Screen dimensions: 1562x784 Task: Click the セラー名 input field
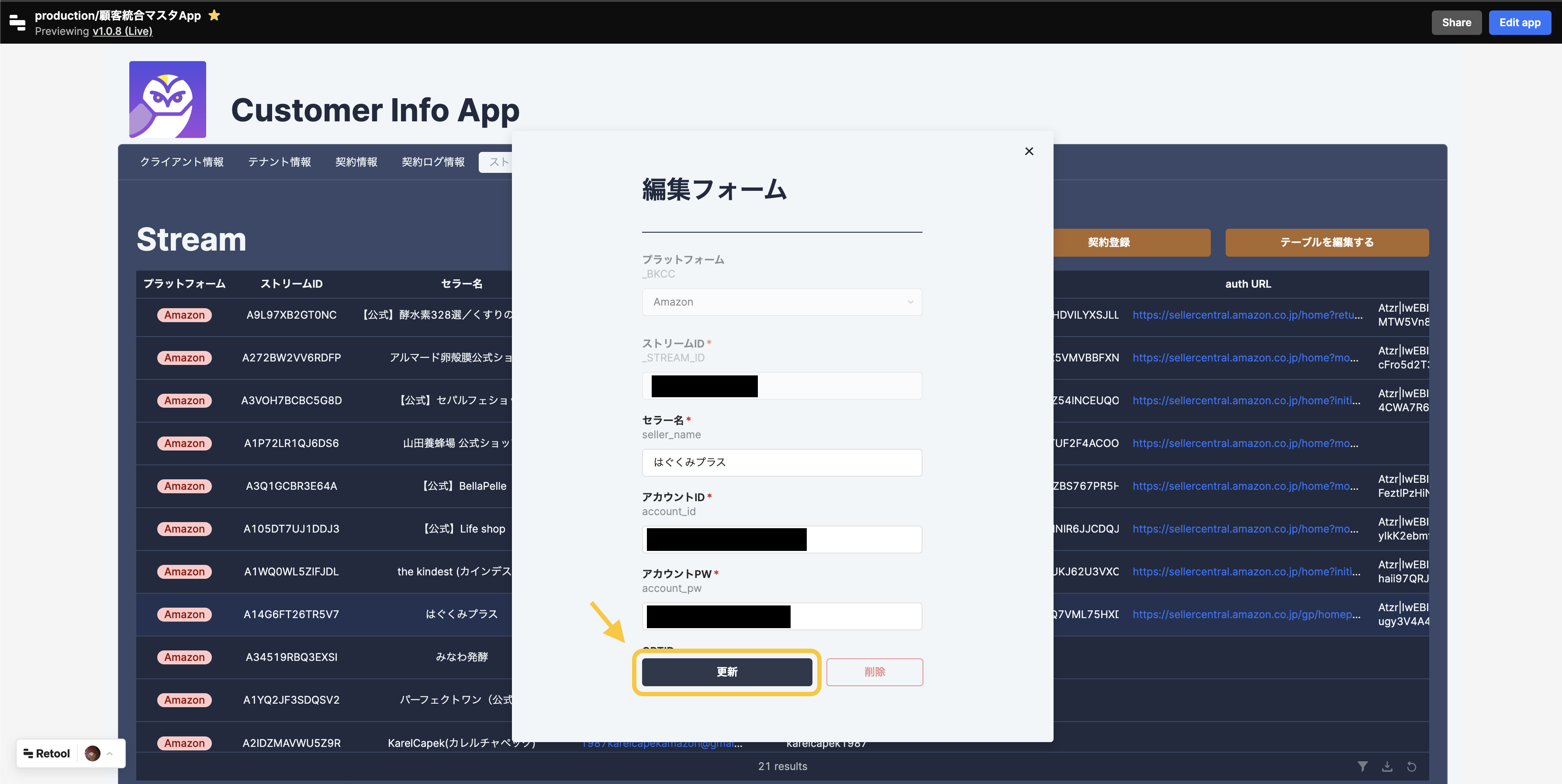(781, 462)
